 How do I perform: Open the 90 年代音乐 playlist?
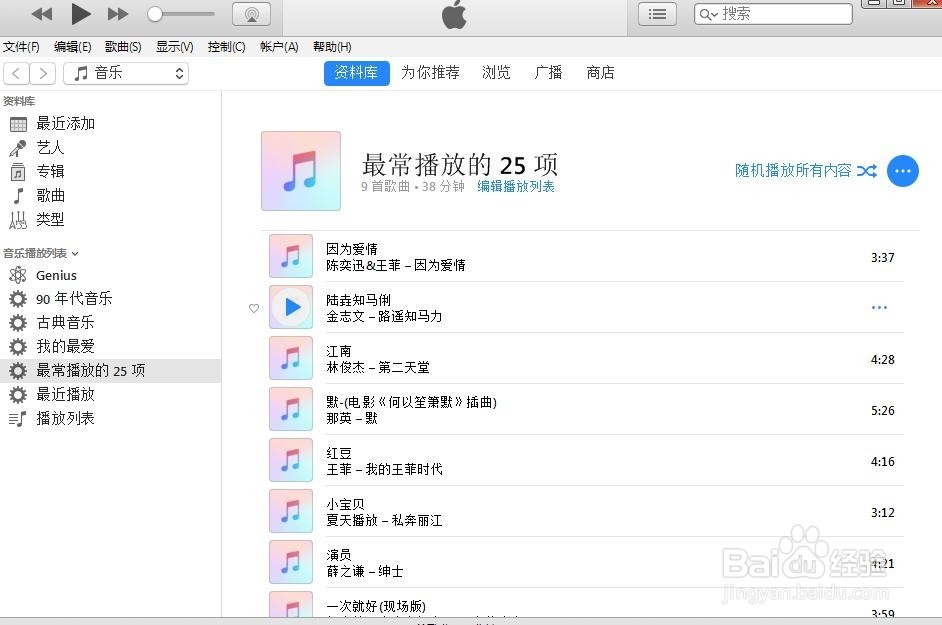click(x=74, y=299)
